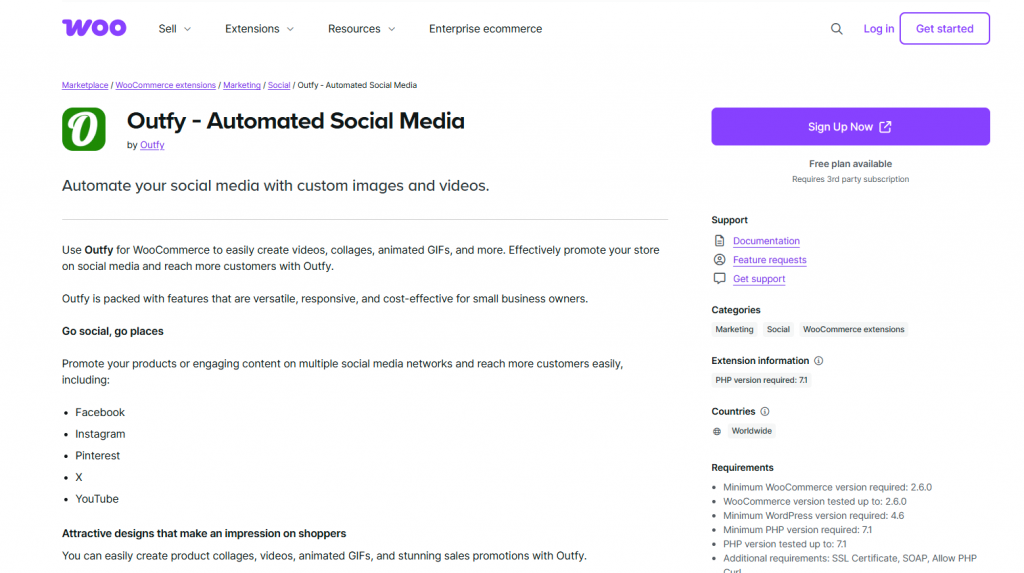Click the info icon next to Extension information
Image resolution: width=1024 pixels, height=573 pixels.
coord(818,361)
